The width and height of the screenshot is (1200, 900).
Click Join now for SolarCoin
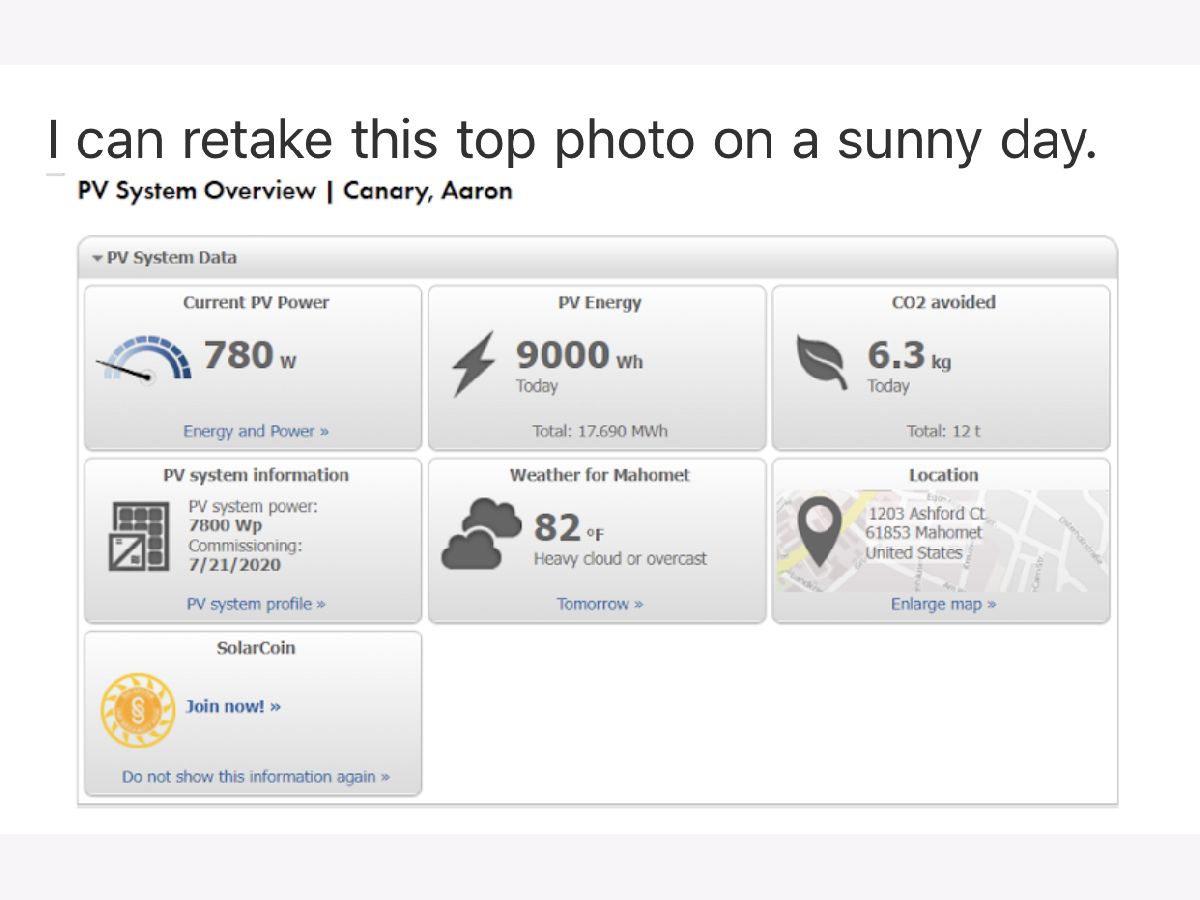click(x=233, y=706)
